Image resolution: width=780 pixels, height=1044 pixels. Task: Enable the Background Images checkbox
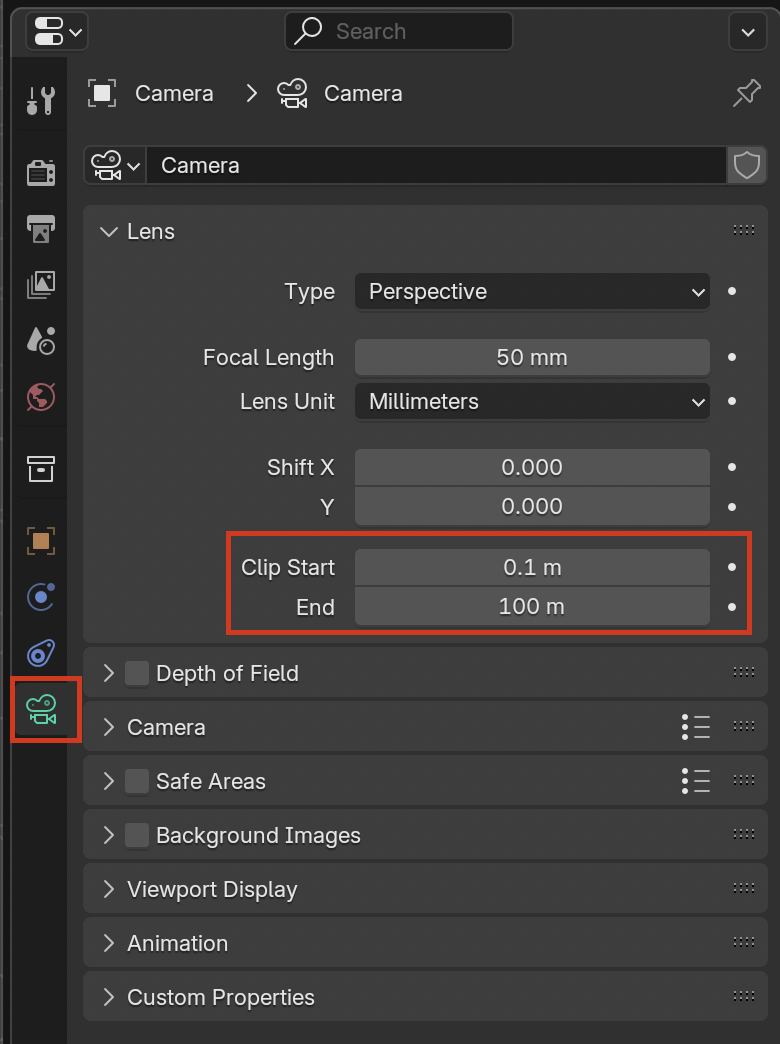(x=135, y=834)
